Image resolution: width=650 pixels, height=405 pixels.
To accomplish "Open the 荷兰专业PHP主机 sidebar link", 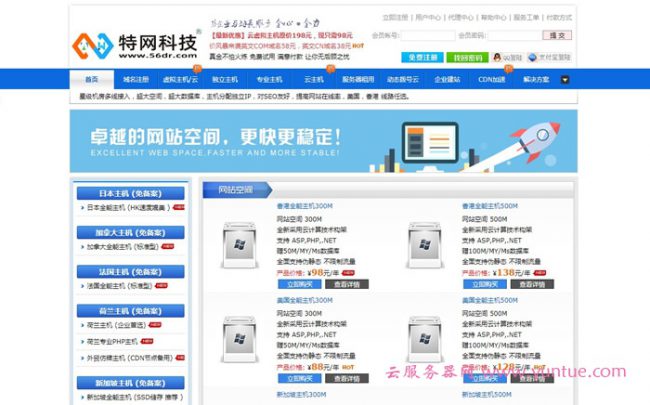I will [x=118, y=341].
